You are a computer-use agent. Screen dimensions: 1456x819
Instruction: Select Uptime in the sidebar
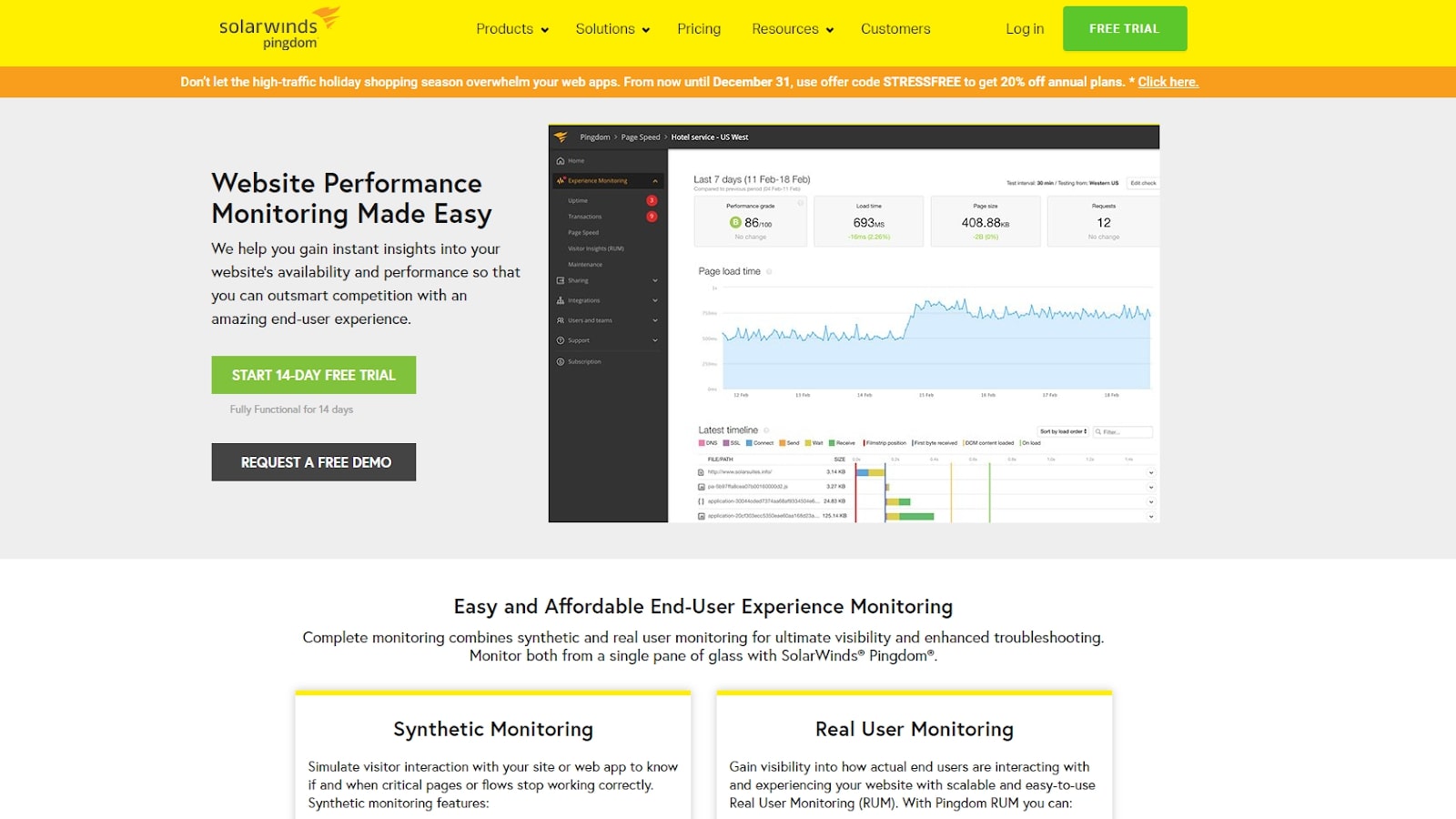(578, 201)
